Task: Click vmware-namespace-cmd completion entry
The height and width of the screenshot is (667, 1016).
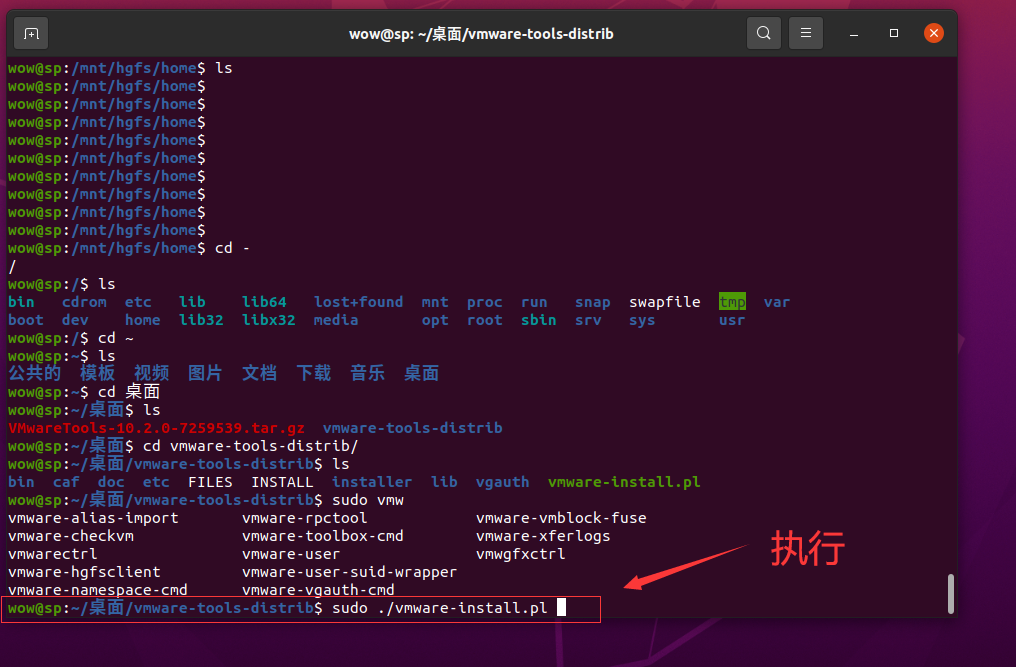Action: click(x=98, y=590)
